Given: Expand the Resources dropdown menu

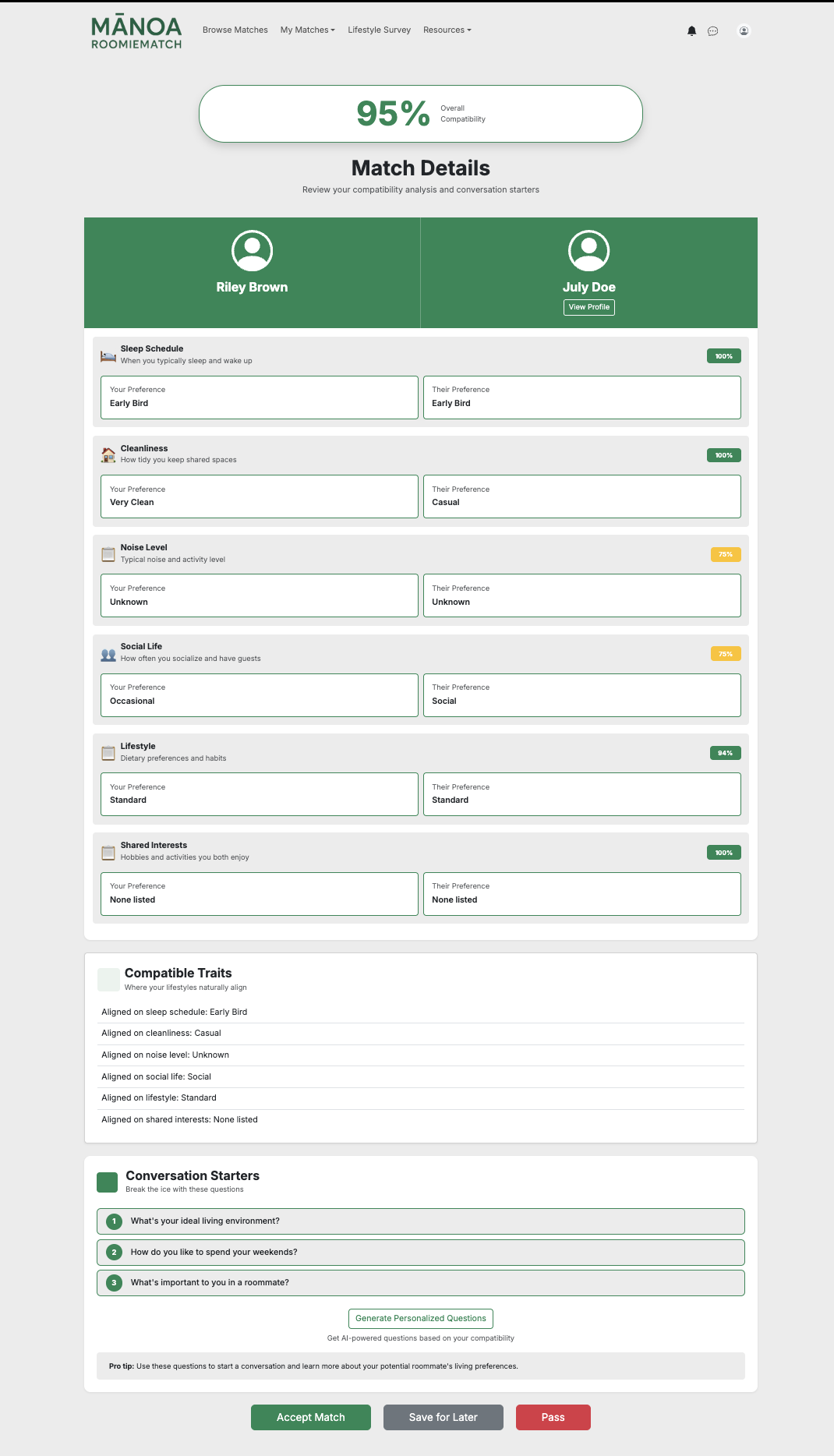Looking at the screenshot, I should [447, 30].
